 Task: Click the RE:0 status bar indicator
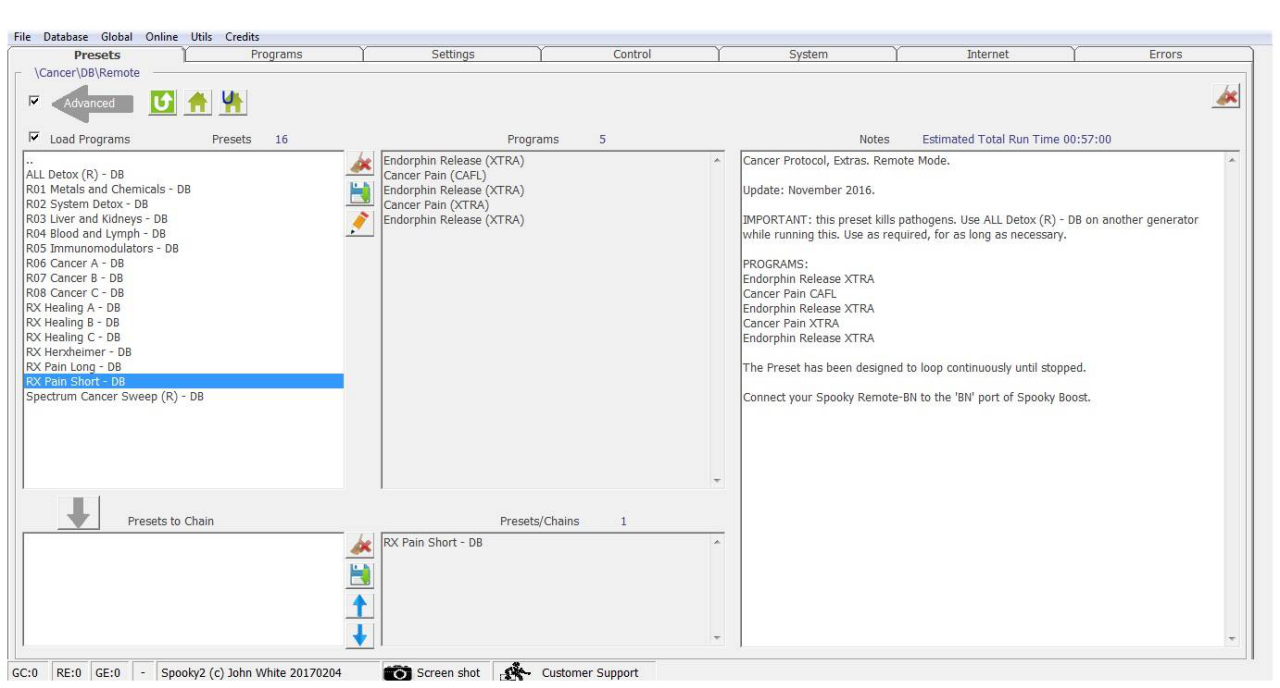[68, 673]
